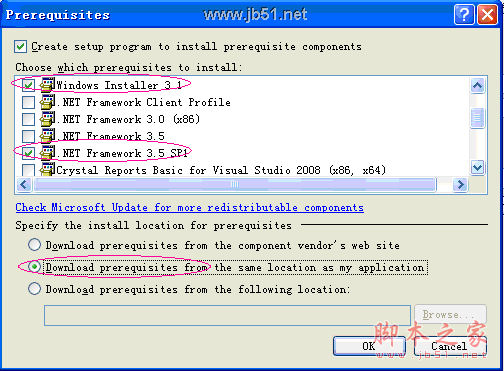Click the list's scroll down arrow
504x371 pixels.
[x=477, y=167]
